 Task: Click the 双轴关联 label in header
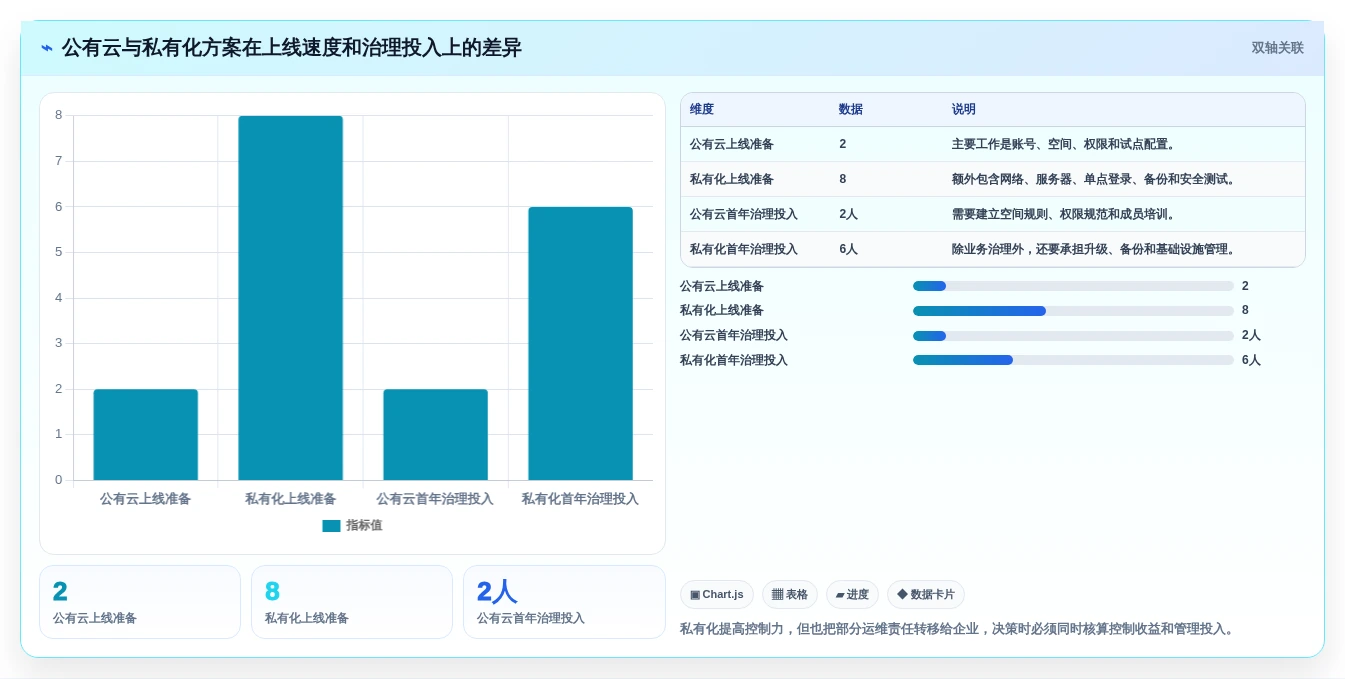point(1277,48)
